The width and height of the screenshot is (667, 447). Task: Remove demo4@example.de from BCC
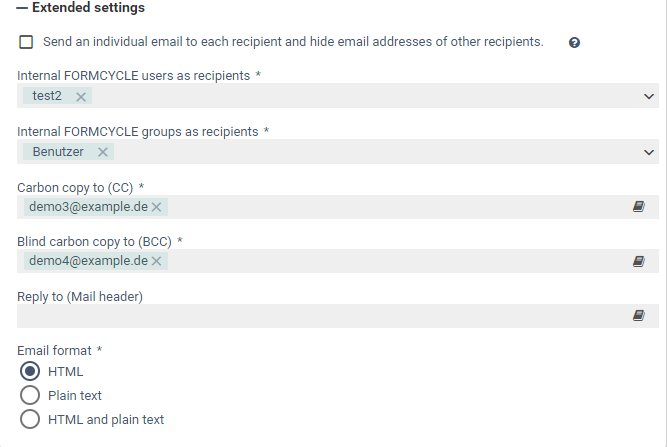pos(157,261)
